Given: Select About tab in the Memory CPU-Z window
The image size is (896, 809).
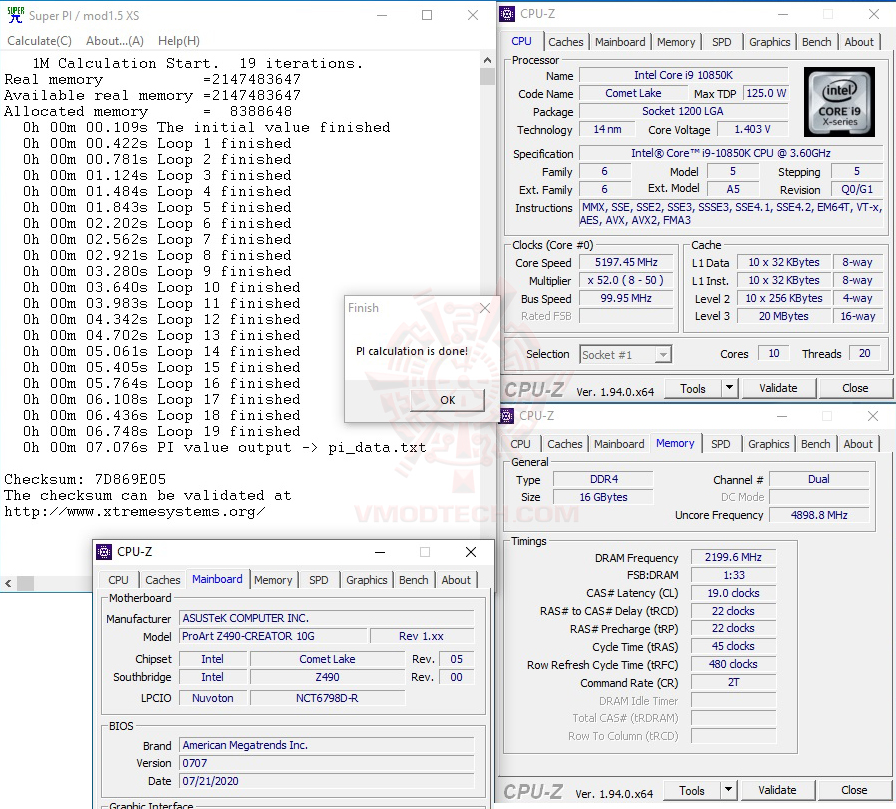Looking at the screenshot, I should pyautogui.click(x=858, y=444).
